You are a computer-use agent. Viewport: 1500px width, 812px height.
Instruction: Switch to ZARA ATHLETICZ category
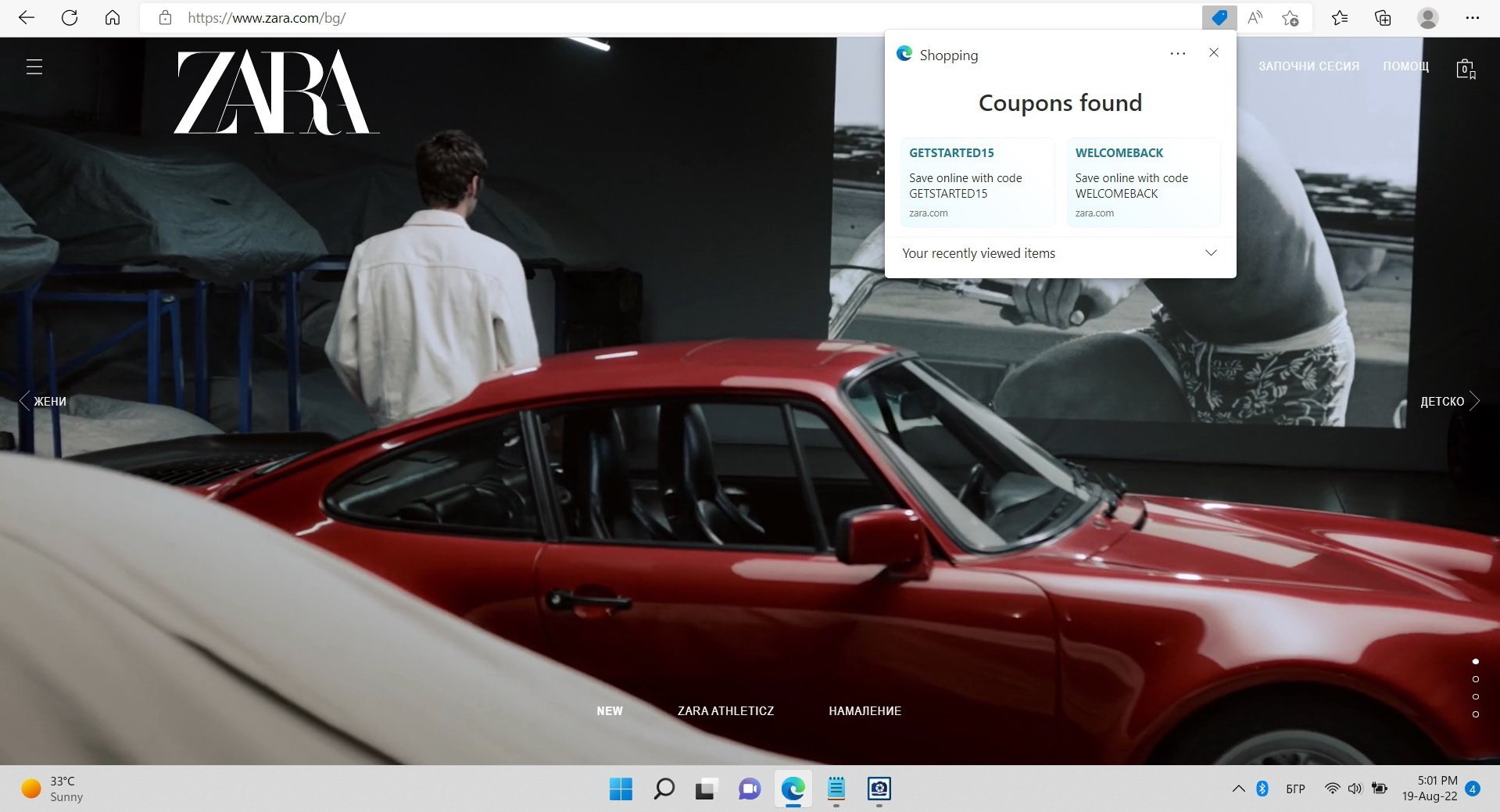coord(725,711)
